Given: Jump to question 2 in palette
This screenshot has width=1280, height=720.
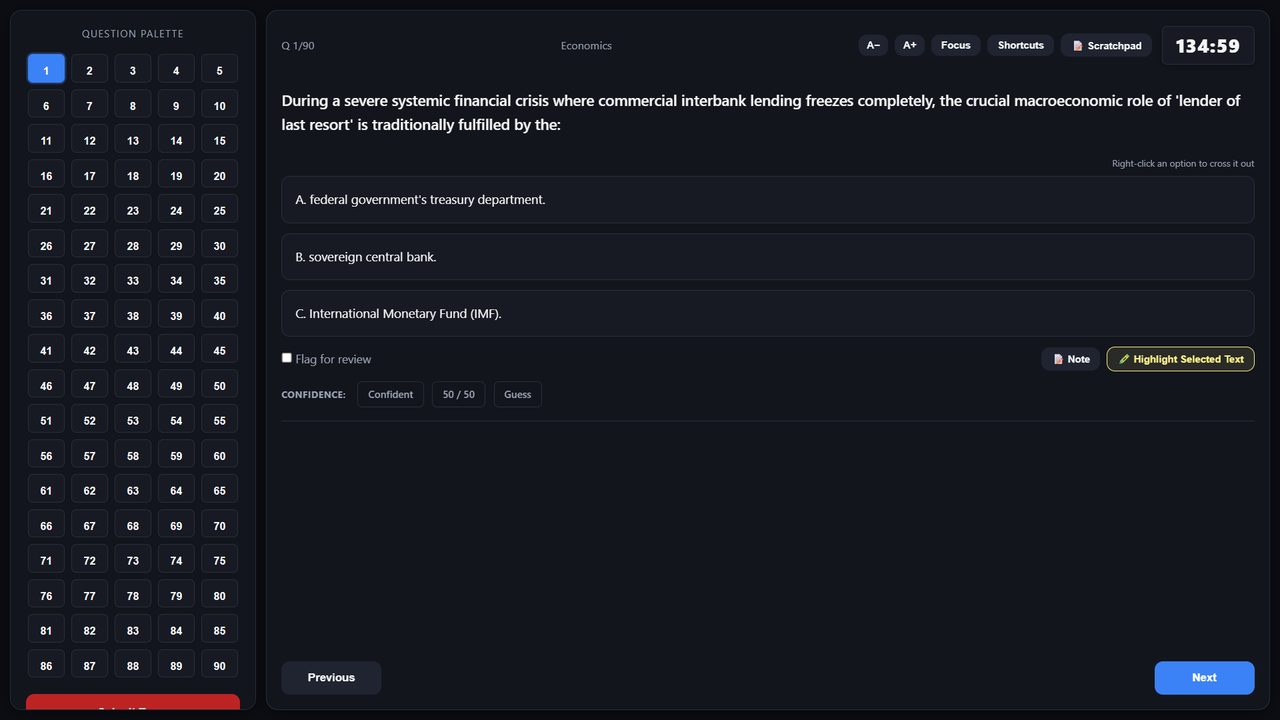Looking at the screenshot, I should pos(89,69).
